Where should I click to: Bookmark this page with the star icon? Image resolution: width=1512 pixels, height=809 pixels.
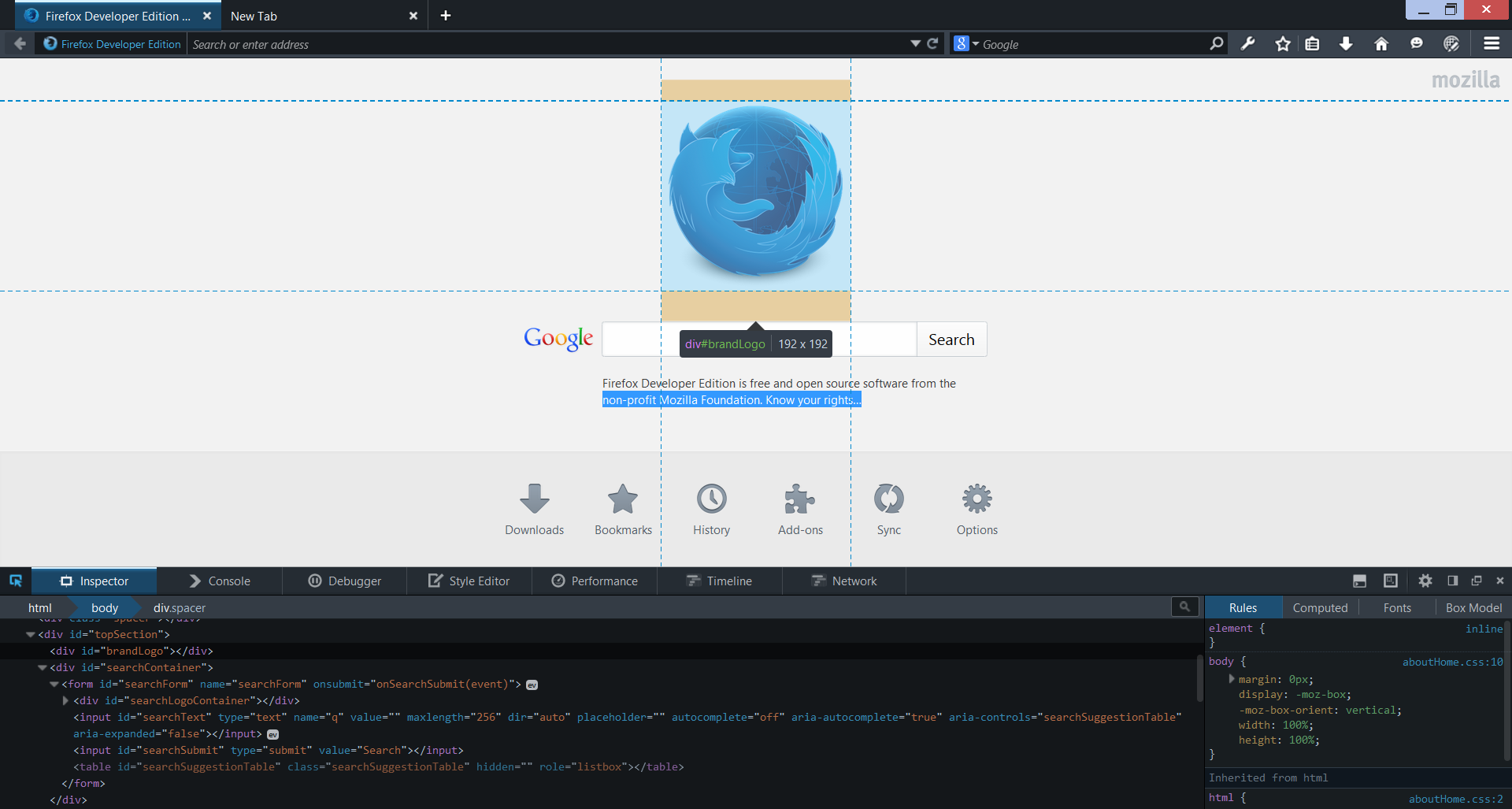point(1283,44)
